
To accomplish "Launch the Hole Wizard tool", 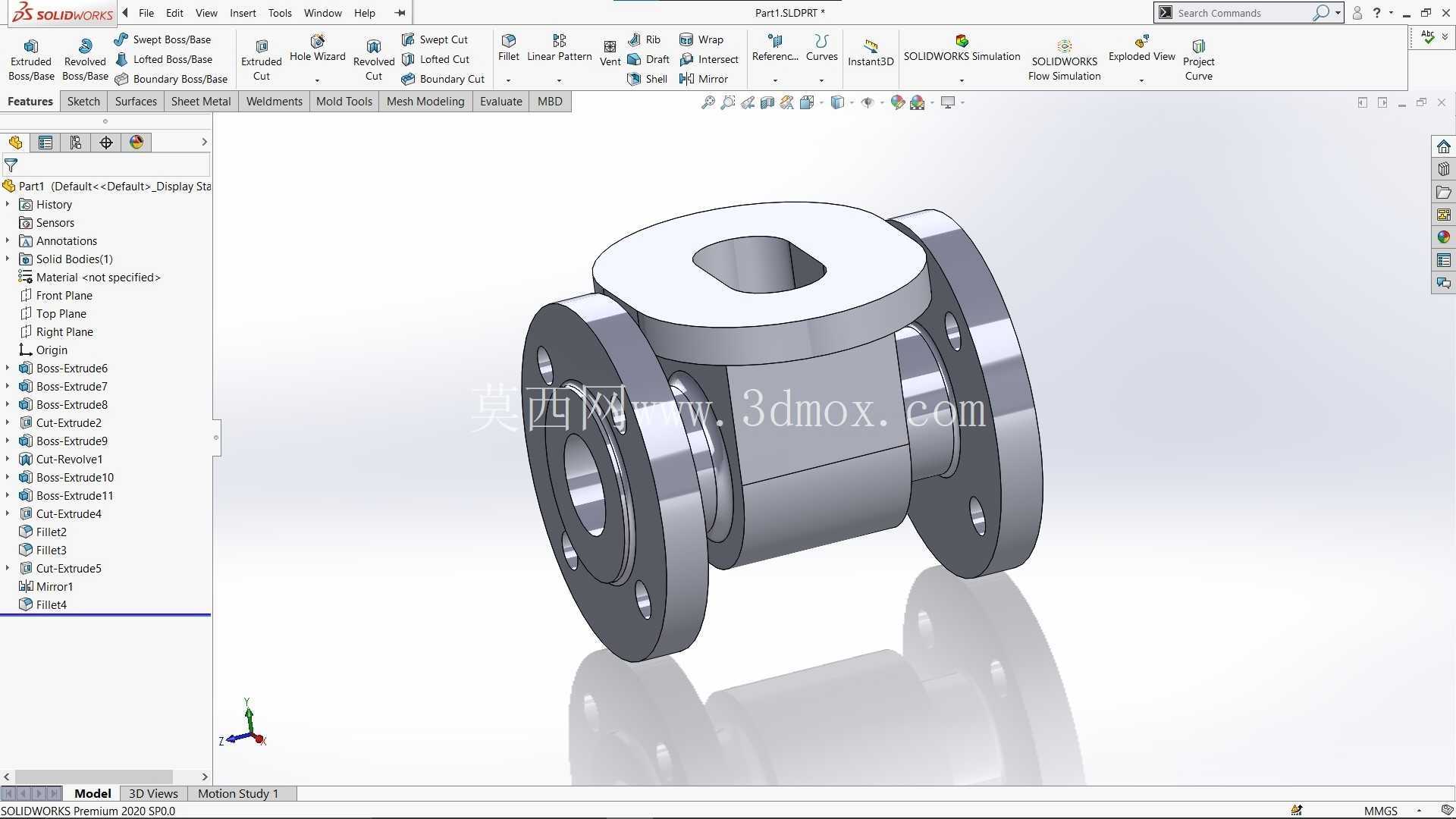I will pos(318,49).
